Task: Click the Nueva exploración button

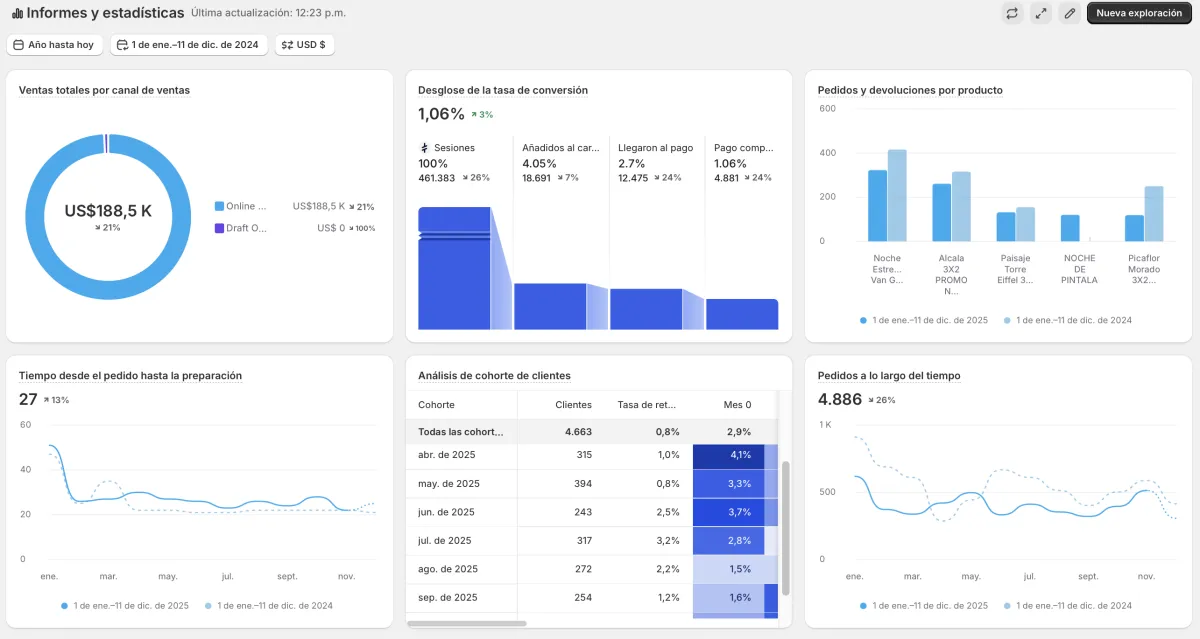Action: click(1139, 13)
